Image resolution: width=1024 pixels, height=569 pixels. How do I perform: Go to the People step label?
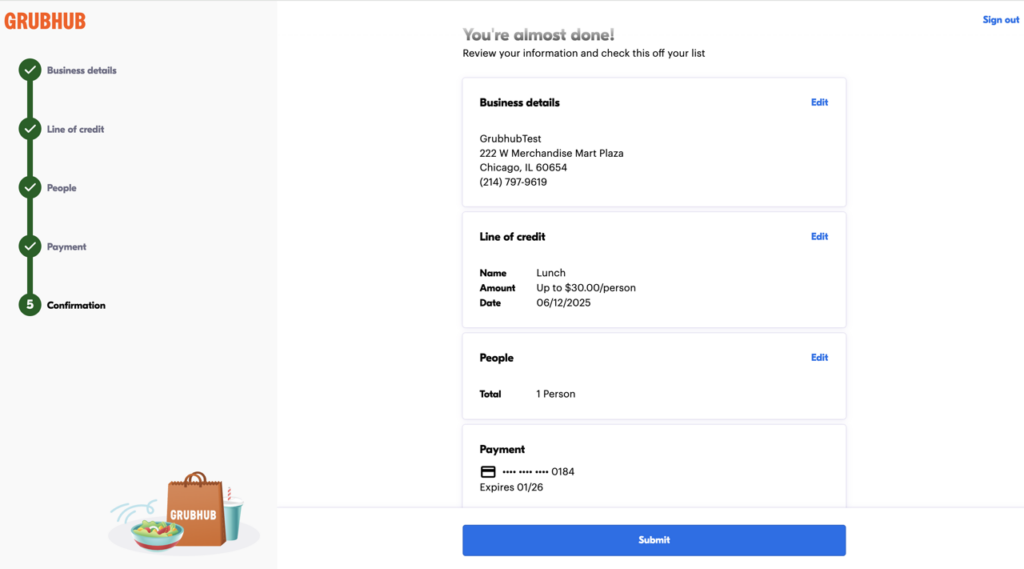coord(62,188)
